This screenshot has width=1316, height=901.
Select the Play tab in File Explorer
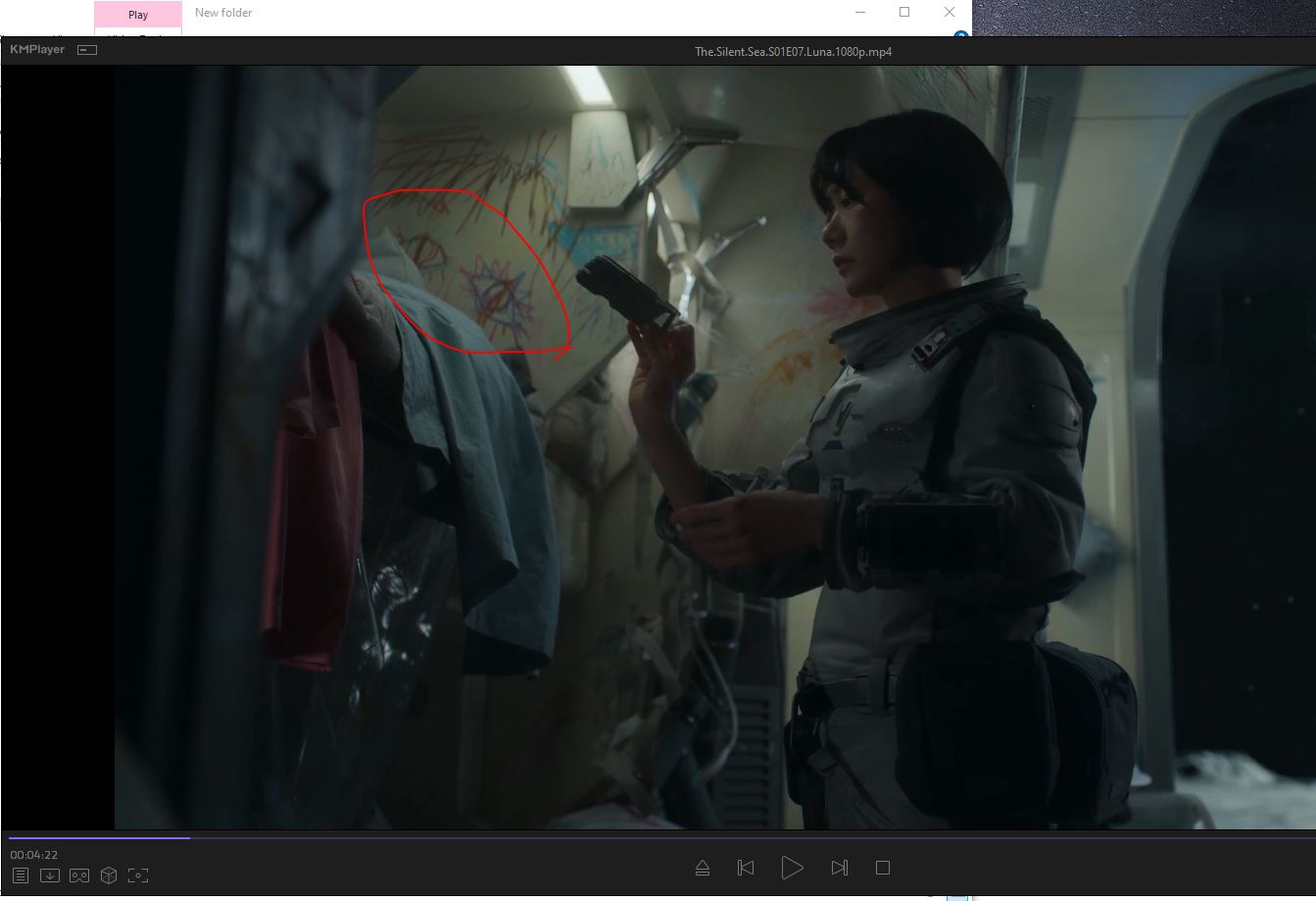138,15
